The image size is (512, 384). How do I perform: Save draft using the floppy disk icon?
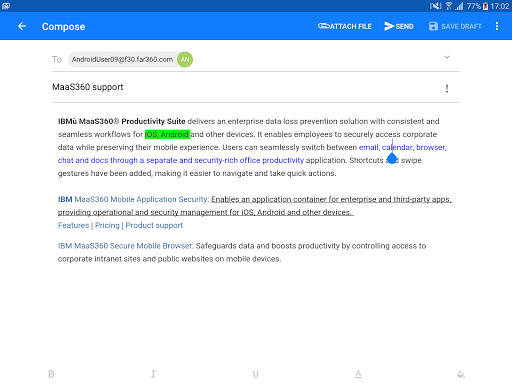tap(433, 26)
